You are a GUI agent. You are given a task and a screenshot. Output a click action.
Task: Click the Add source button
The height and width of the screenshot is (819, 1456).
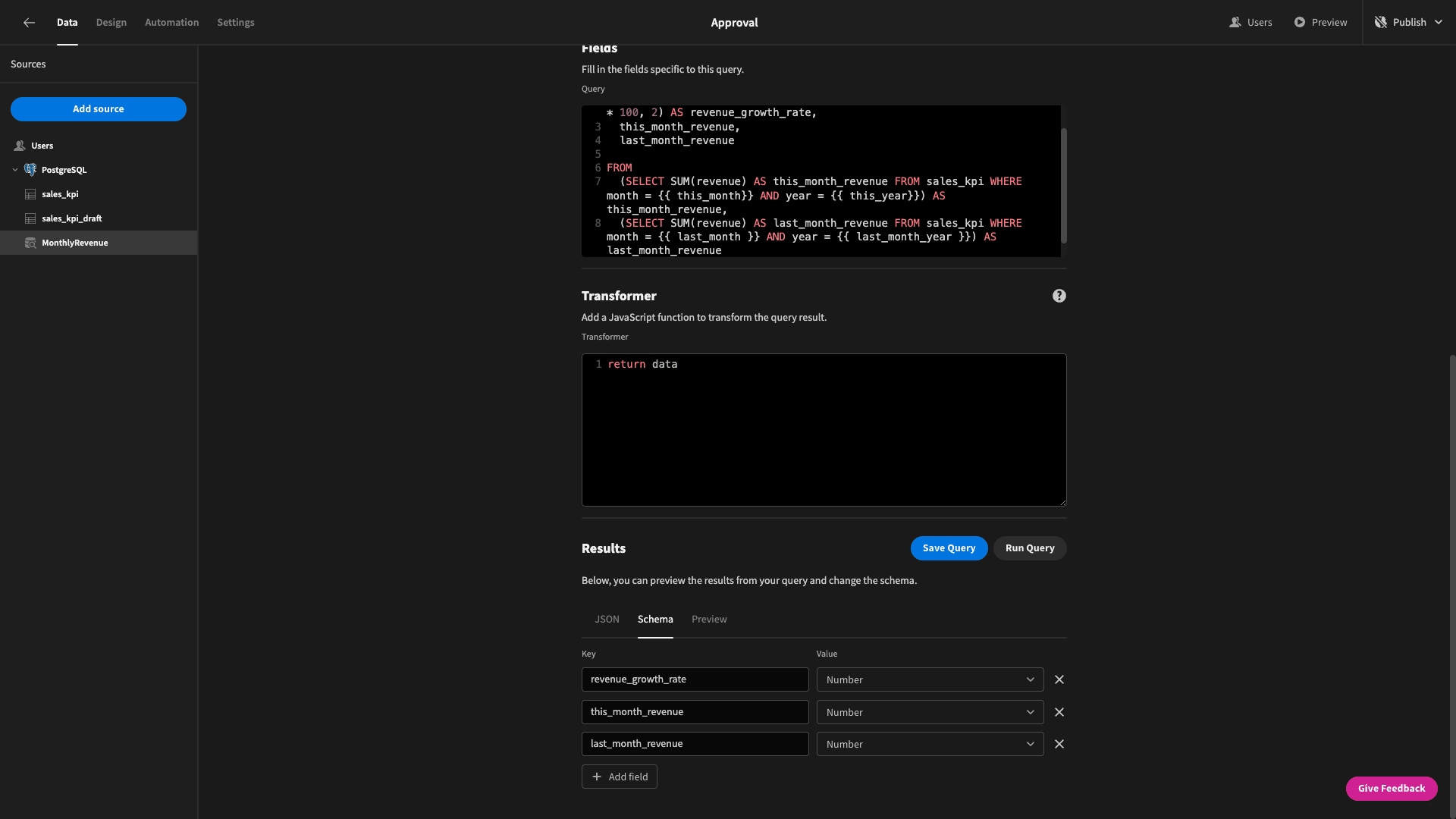click(99, 109)
